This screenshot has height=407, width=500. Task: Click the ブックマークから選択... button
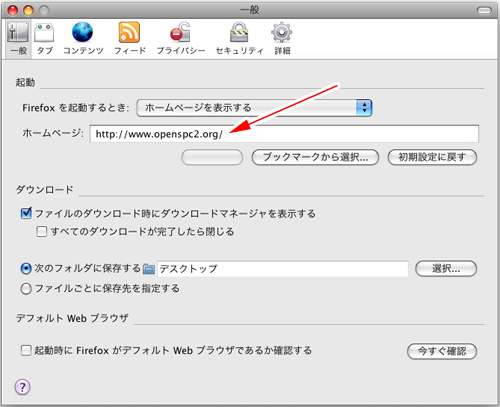315,157
